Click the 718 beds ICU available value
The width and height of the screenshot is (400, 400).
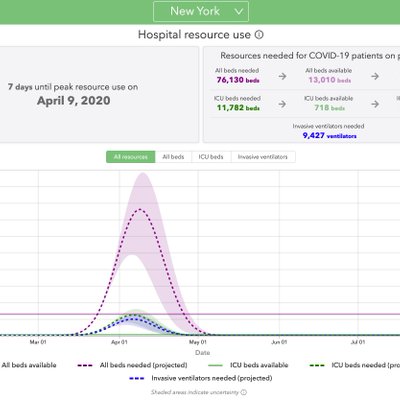click(329, 108)
